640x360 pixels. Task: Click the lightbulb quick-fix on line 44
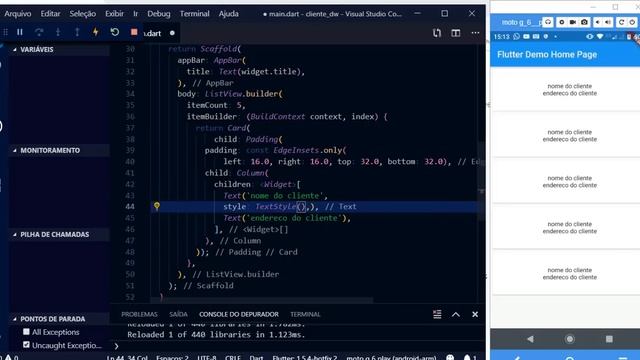pos(157,206)
